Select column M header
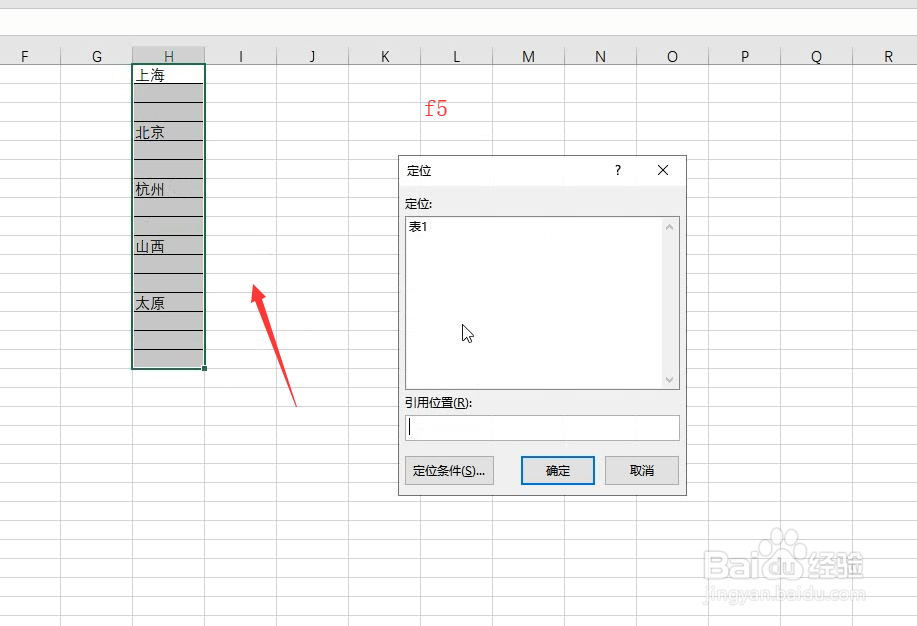Viewport: 917px width, 626px height. [x=528, y=56]
